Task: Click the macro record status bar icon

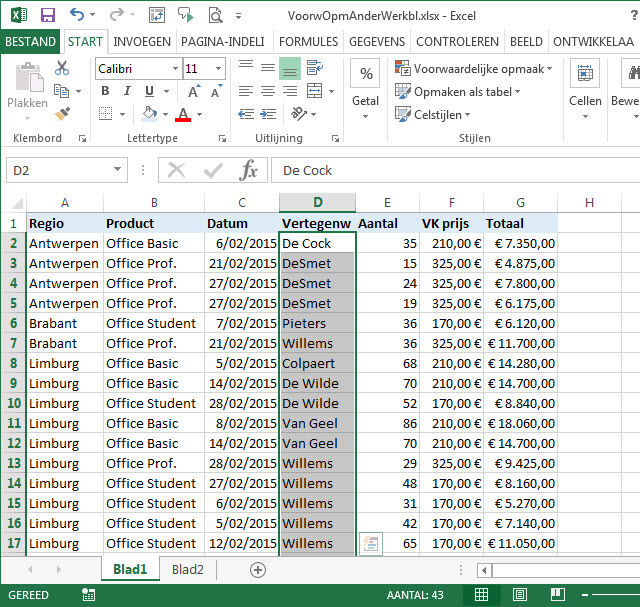Action: pos(89,595)
